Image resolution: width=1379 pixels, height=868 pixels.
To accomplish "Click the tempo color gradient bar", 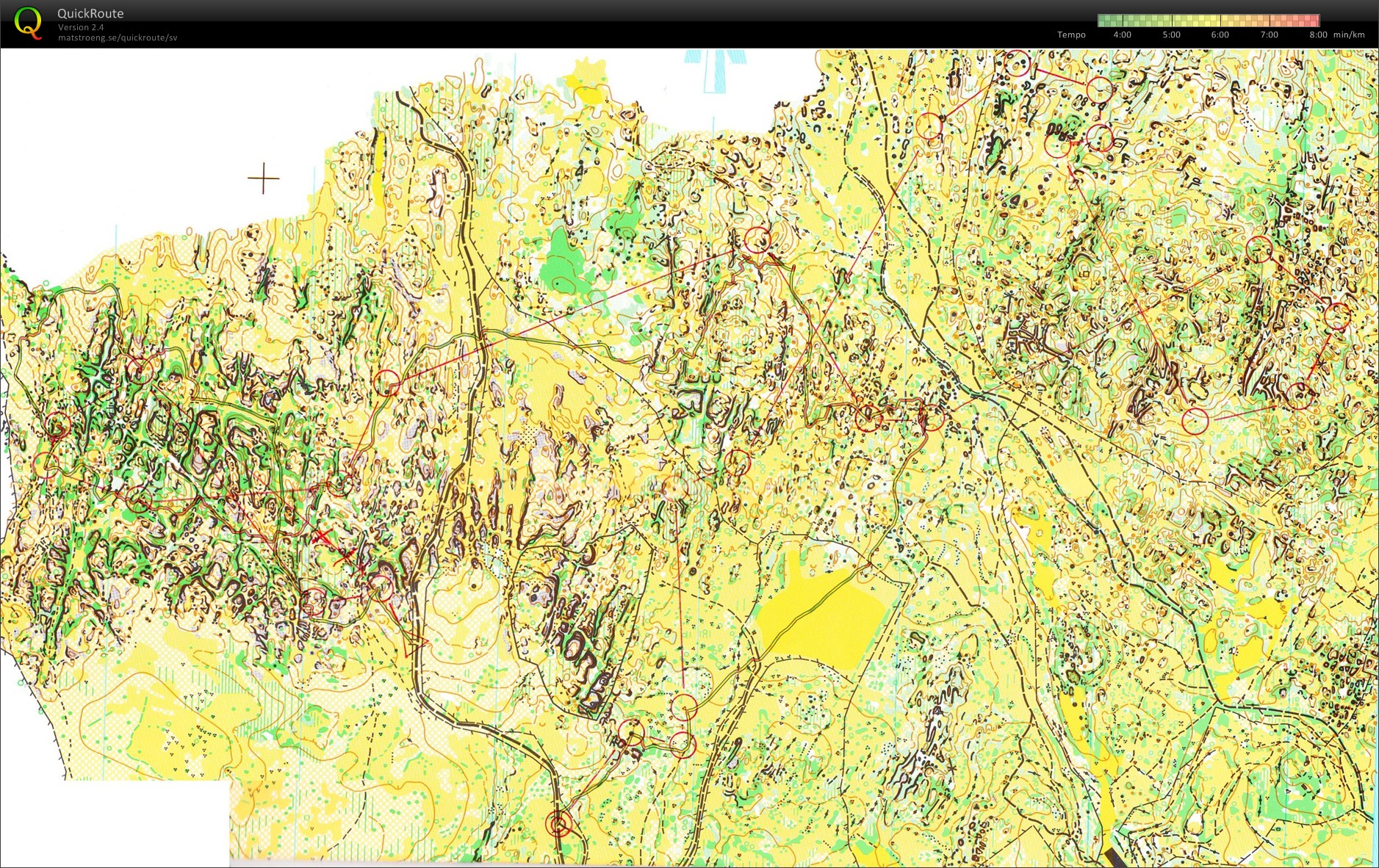I will [x=1209, y=21].
